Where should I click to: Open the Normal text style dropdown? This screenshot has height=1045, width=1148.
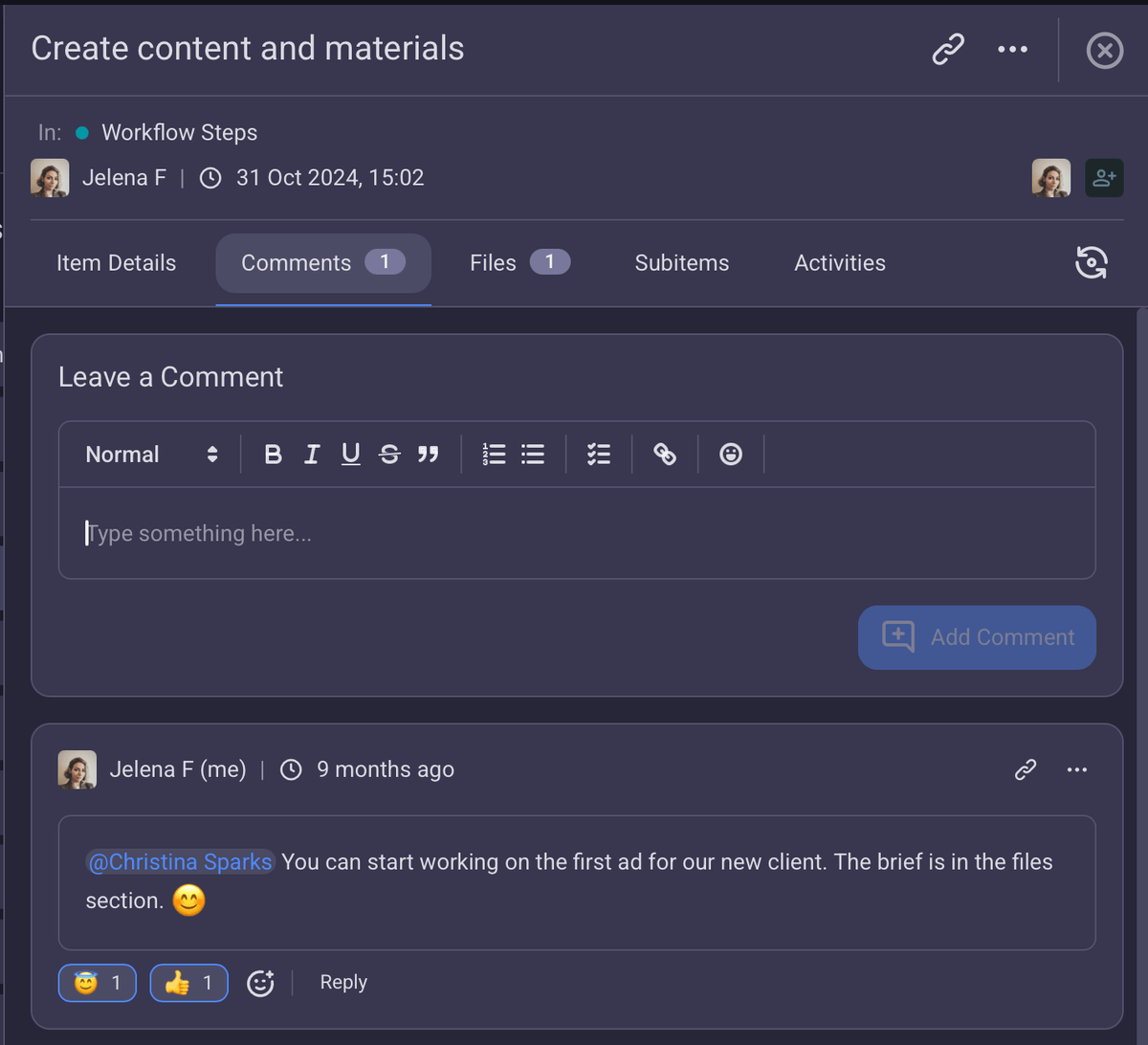point(148,454)
